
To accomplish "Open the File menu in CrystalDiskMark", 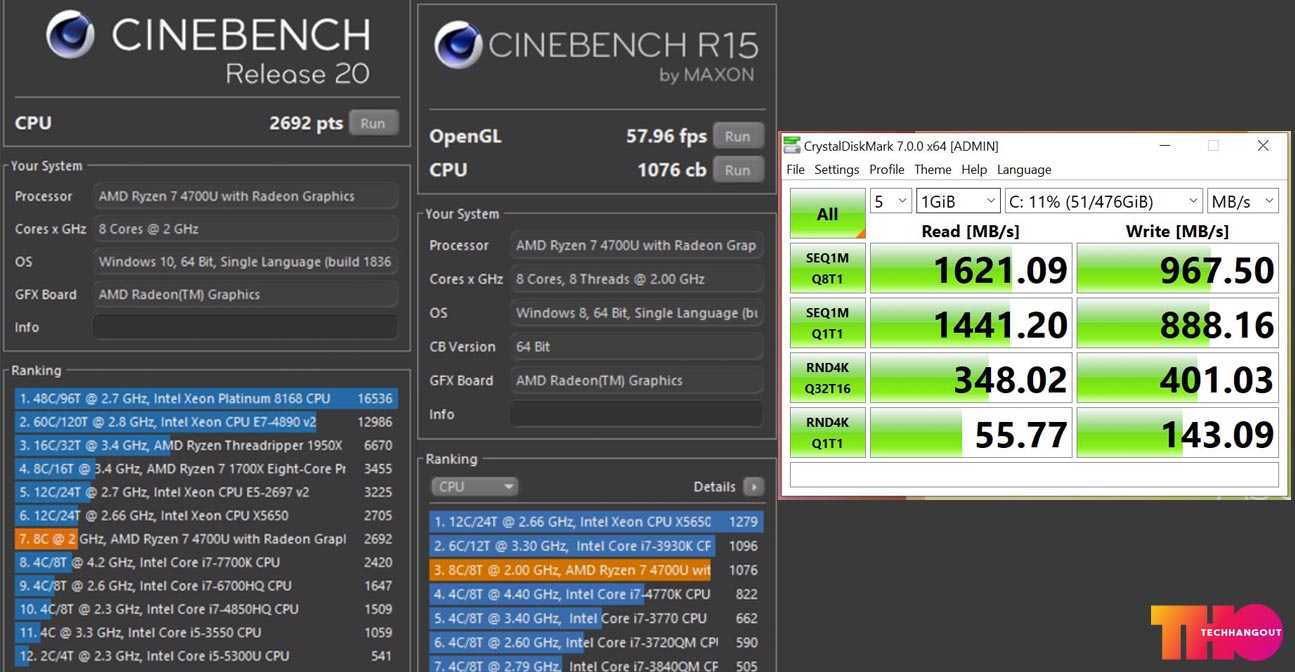I will pyautogui.click(x=795, y=169).
